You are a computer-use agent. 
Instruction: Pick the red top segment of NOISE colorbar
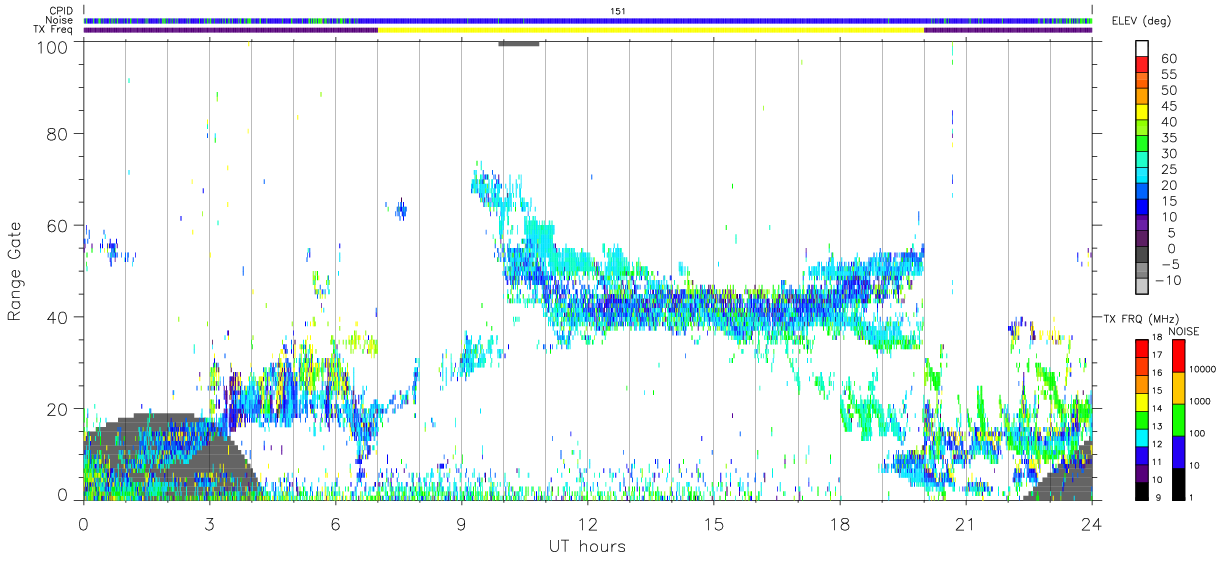[x=1180, y=355]
